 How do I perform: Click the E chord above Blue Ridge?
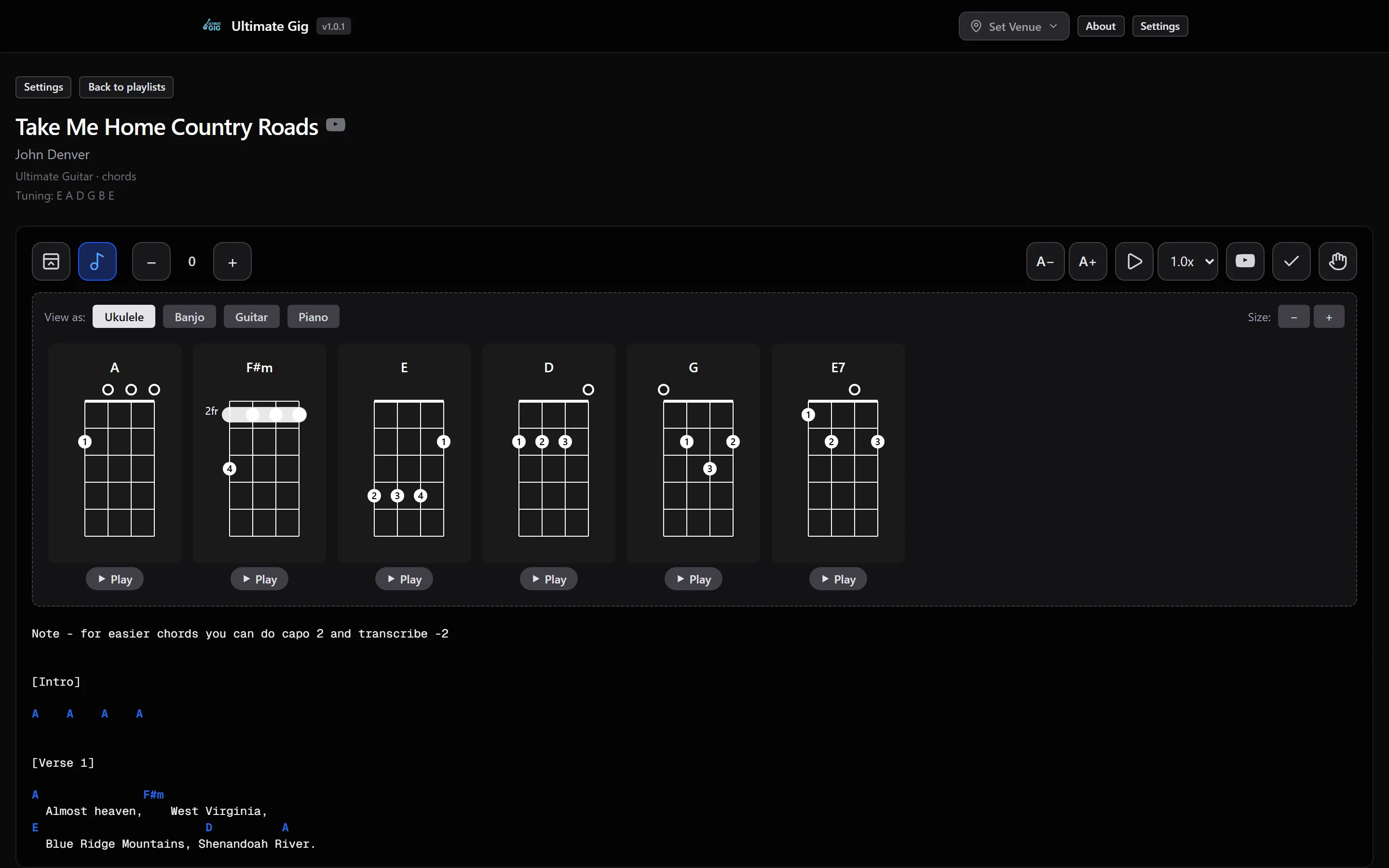[x=36, y=827]
